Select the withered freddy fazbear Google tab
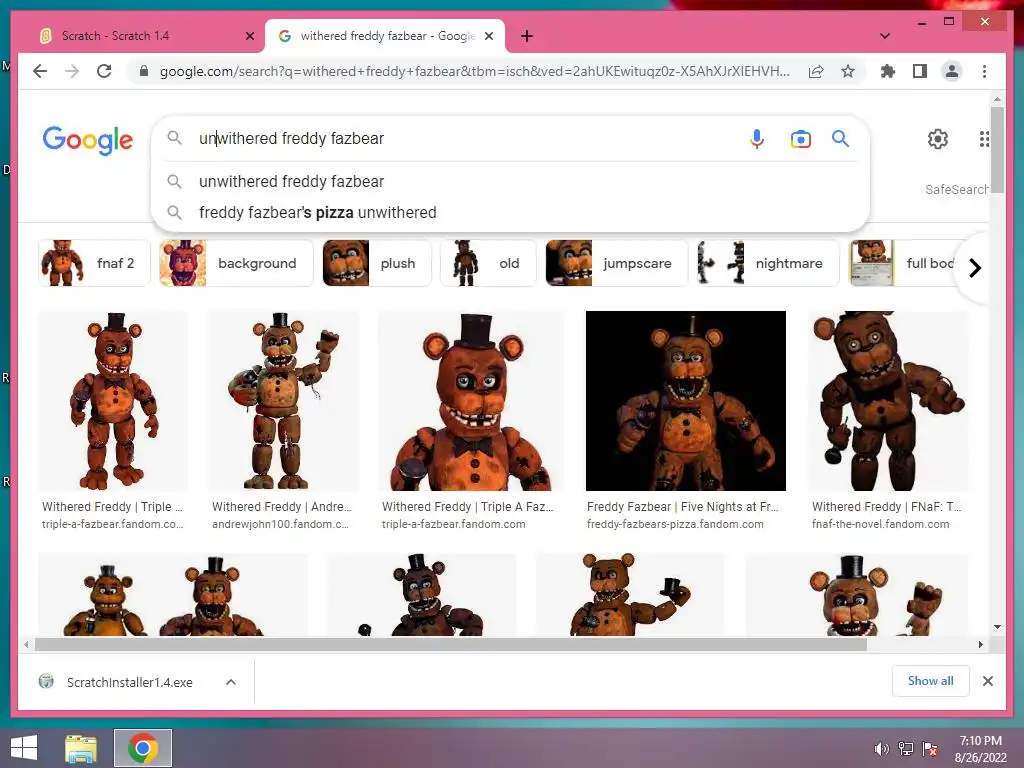The height and width of the screenshot is (768, 1024). 385,36
